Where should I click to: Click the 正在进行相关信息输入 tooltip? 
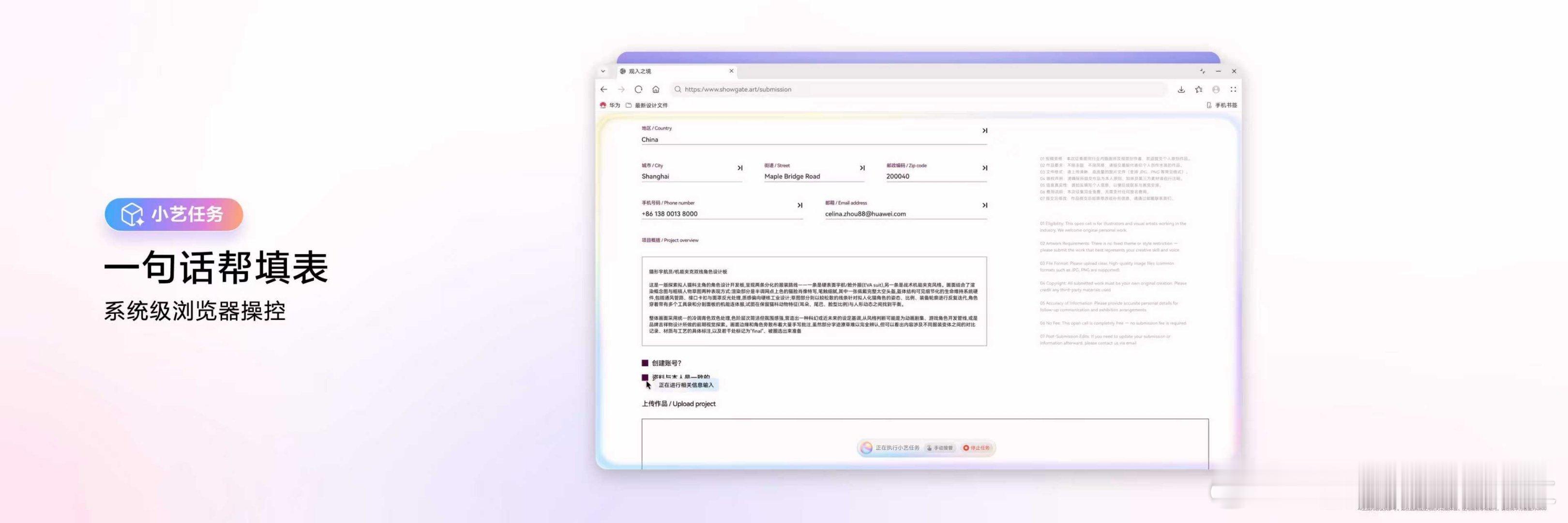[x=686, y=385]
